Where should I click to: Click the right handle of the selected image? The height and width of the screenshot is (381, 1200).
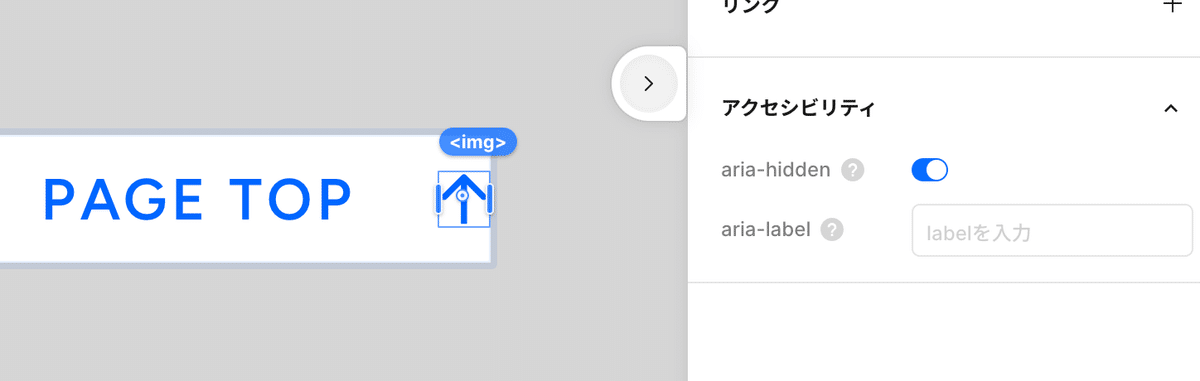pyautogui.click(x=490, y=199)
